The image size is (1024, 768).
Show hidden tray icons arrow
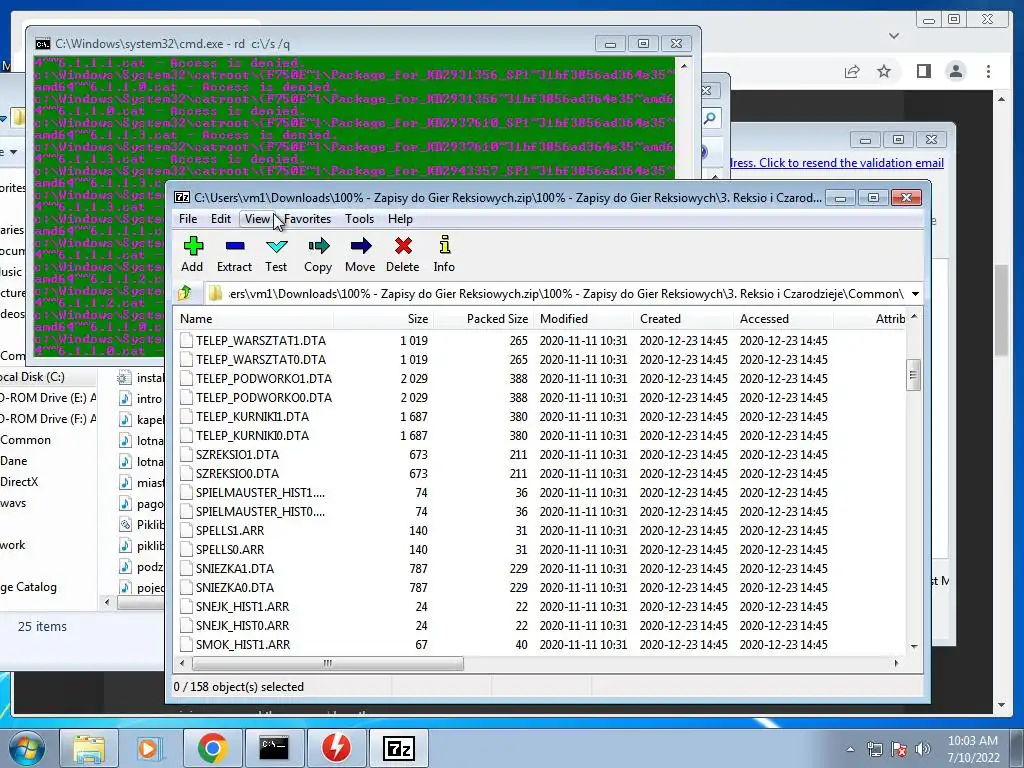click(x=850, y=749)
